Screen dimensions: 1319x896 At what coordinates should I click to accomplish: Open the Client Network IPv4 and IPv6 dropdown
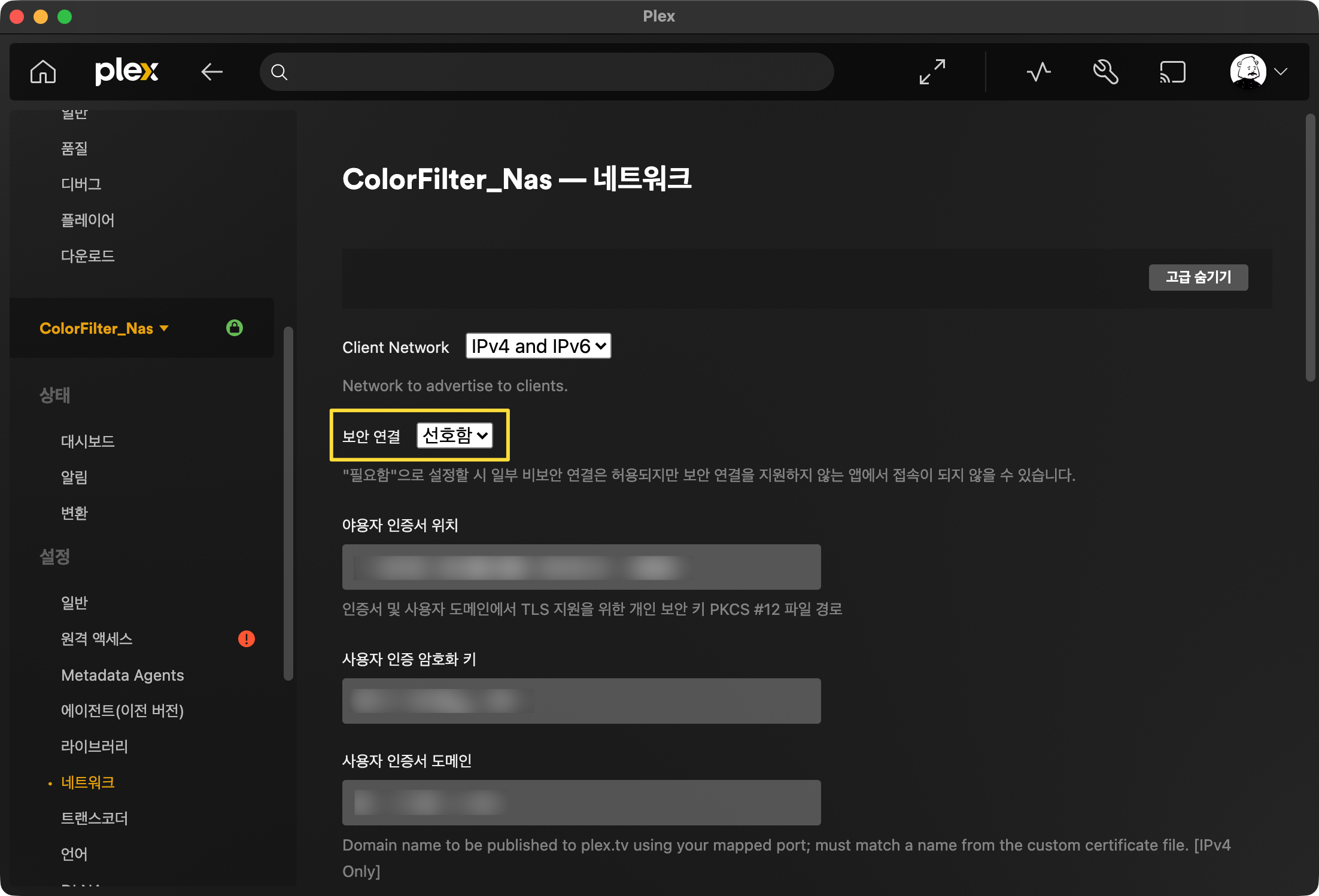(x=538, y=346)
